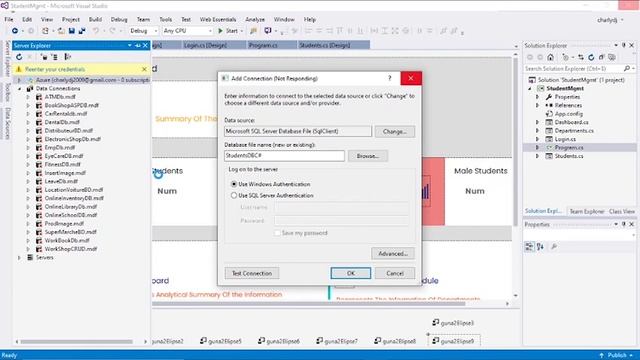Viewport: 640px width, 360px height.
Task: Click Show All Files icon in Solution Explorer
Action: pyautogui.click(x=612, y=57)
